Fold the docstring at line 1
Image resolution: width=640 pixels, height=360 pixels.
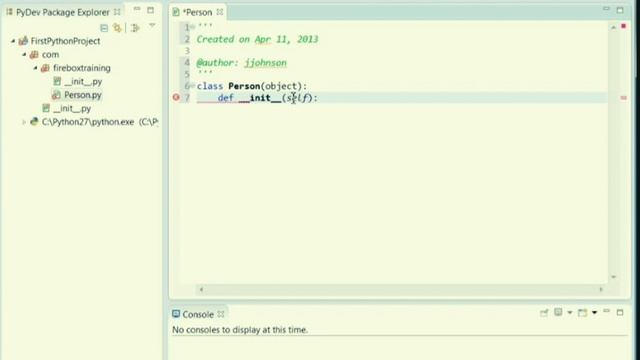(193, 27)
